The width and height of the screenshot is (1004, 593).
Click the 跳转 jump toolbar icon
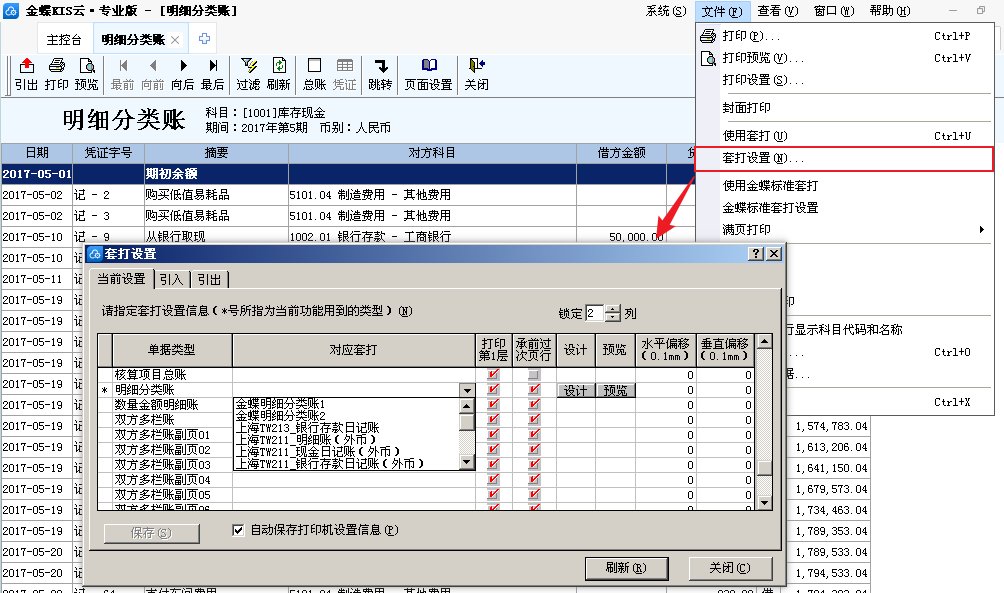pyautogui.click(x=380, y=74)
